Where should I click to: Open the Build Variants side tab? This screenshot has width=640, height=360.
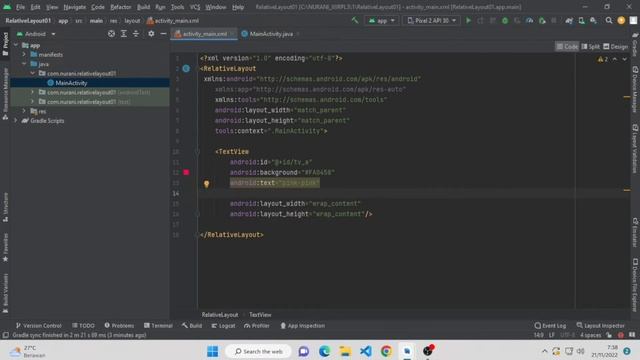pos(5,293)
